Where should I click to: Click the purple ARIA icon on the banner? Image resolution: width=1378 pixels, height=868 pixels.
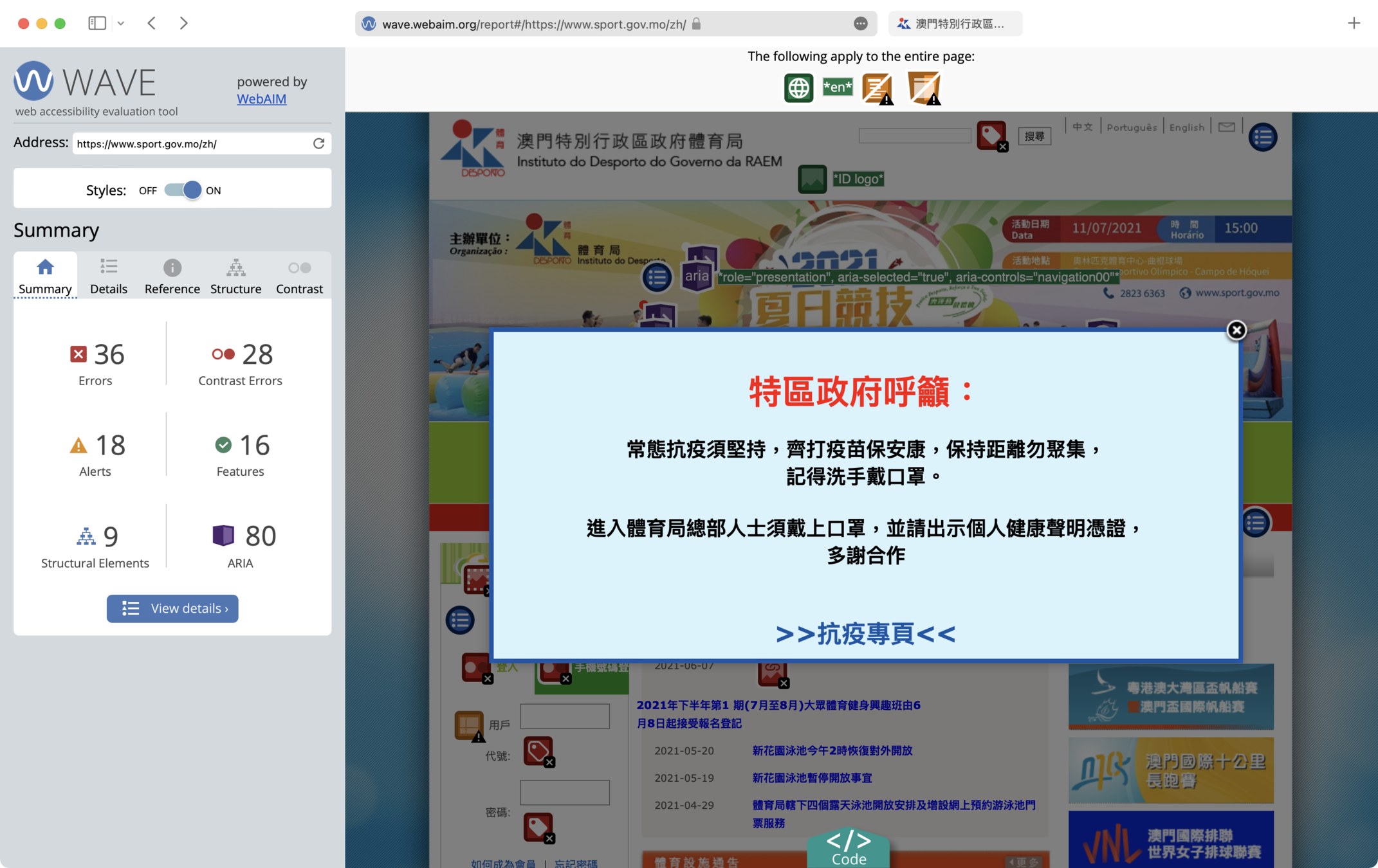(x=697, y=276)
